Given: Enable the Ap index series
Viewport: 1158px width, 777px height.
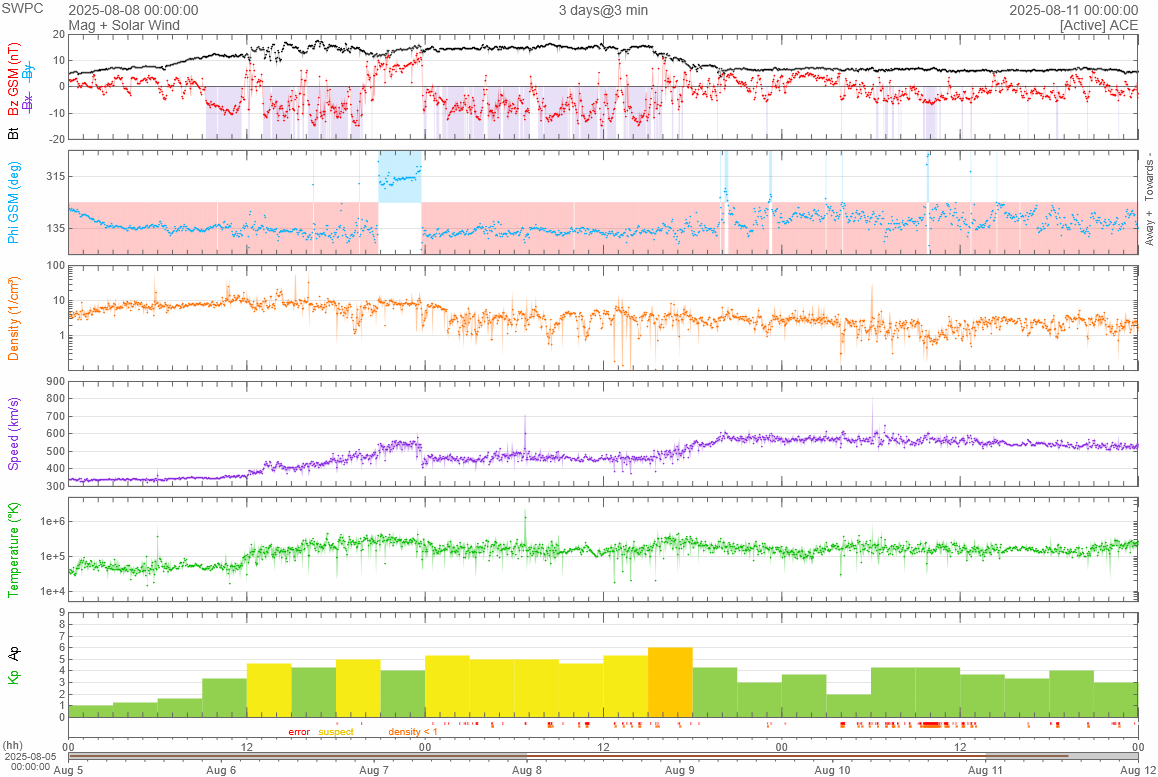Looking at the screenshot, I should (x=14, y=654).
